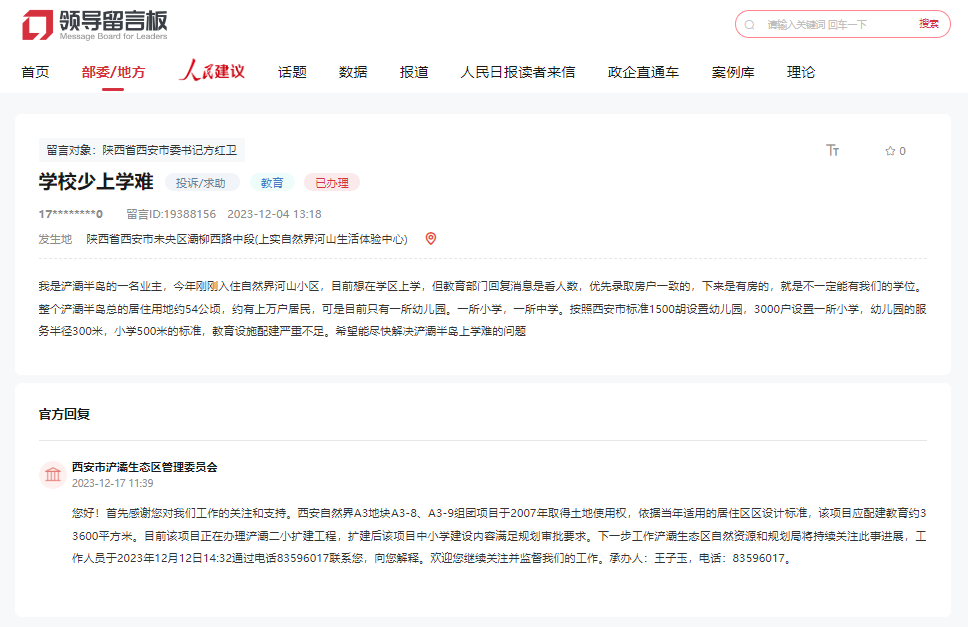
Task: Open the 话题 nav item
Action: coord(292,72)
